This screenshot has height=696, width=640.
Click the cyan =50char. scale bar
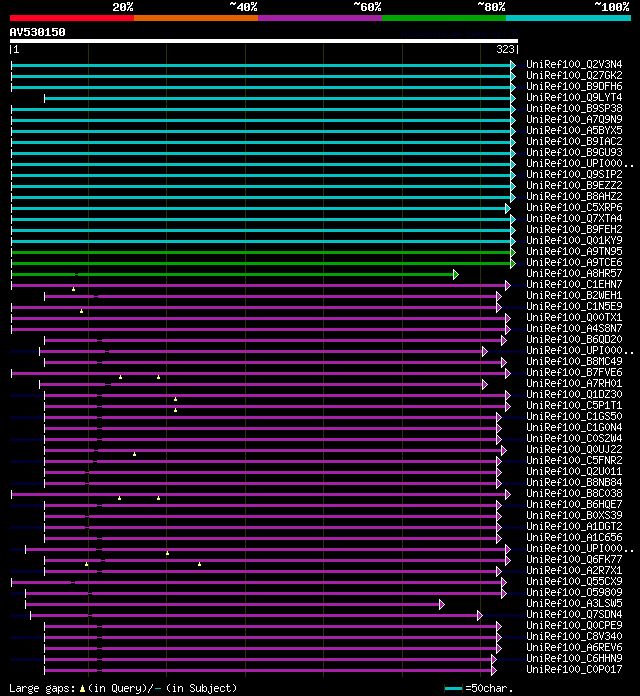tap(454, 689)
